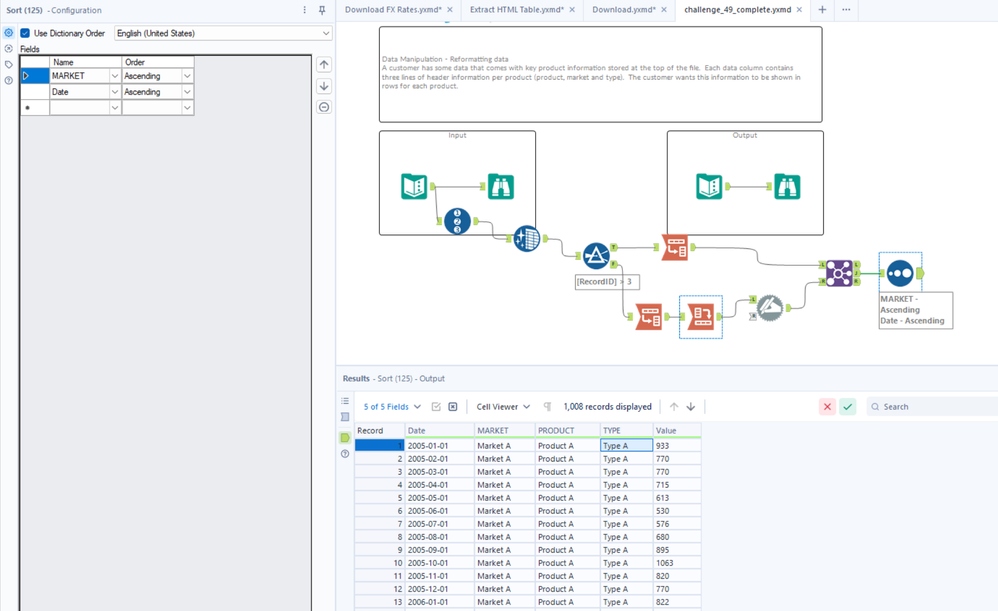This screenshot has width=998, height=611.
Task: Click the green checkmark in Results
Action: [848, 407]
